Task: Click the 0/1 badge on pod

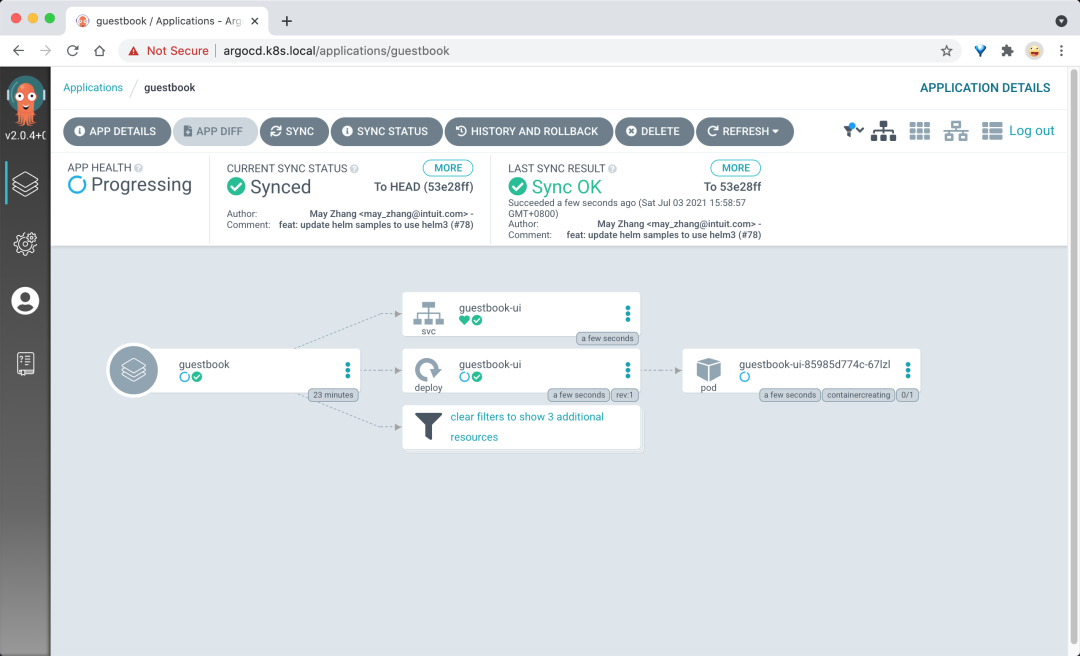Action: [x=907, y=395]
